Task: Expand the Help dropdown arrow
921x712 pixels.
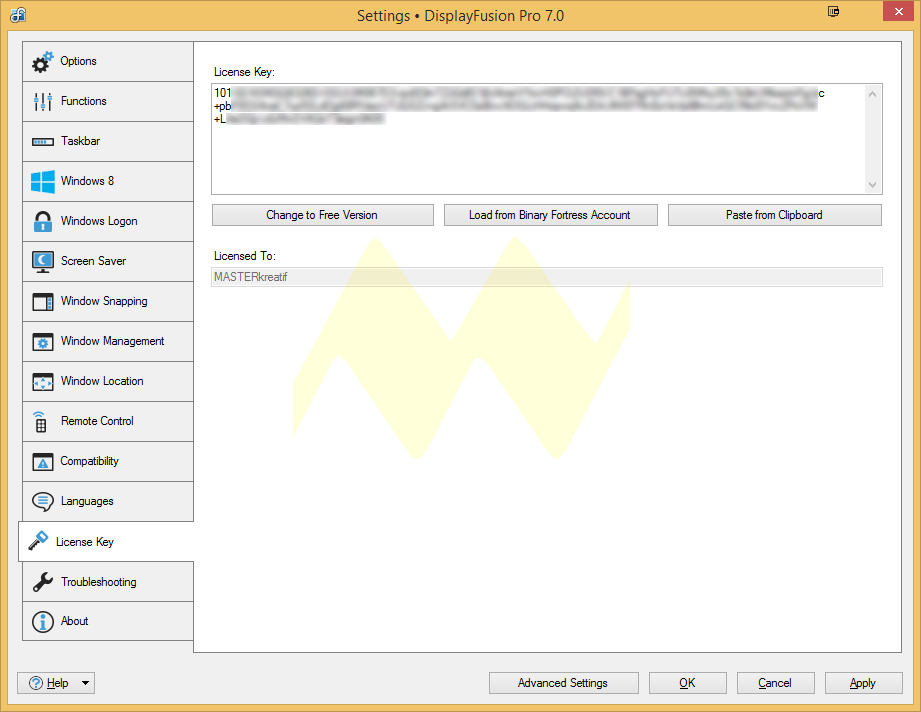Action: pyautogui.click(x=85, y=683)
